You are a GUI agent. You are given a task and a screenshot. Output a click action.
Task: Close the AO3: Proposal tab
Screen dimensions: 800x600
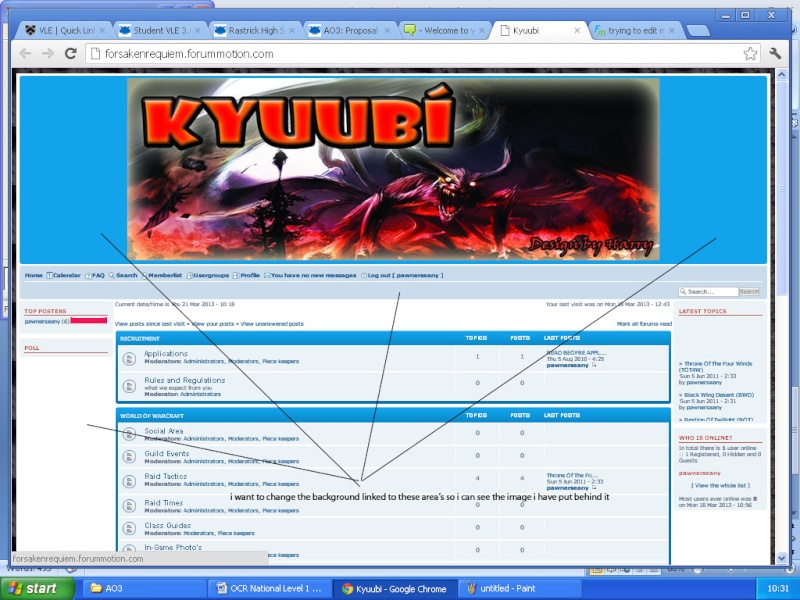387,31
